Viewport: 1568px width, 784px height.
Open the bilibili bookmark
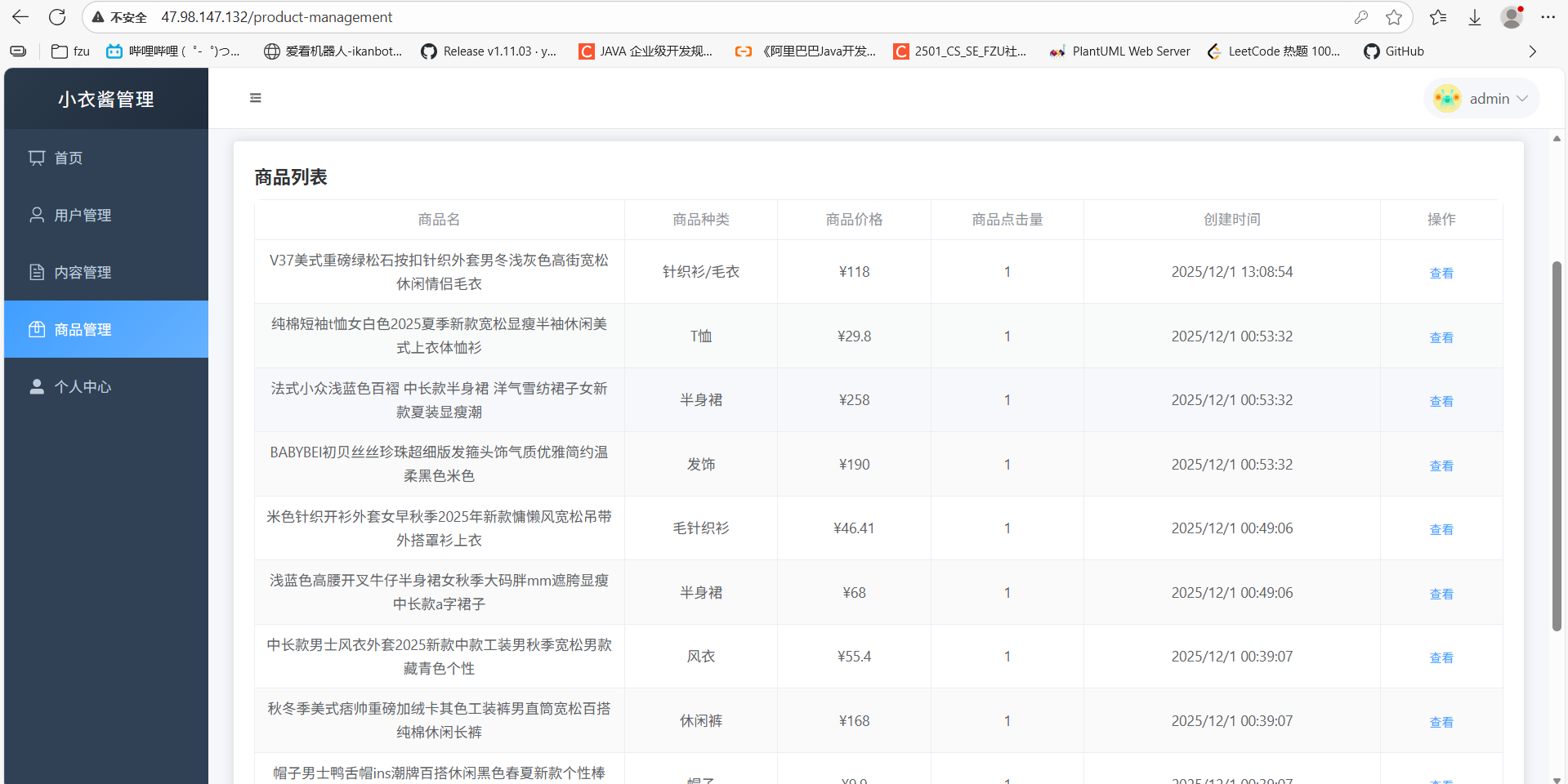pos(173,51)
